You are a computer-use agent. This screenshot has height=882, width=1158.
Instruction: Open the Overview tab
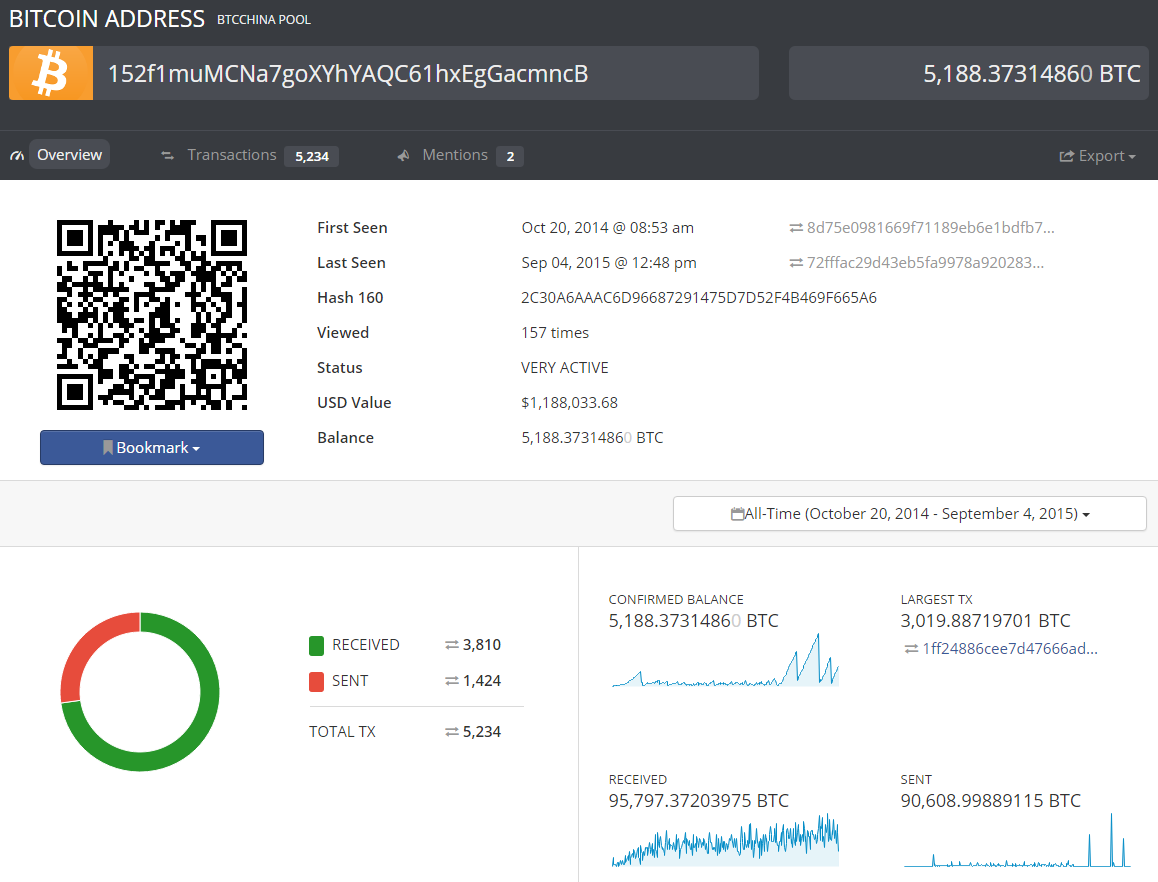point(69,154)
